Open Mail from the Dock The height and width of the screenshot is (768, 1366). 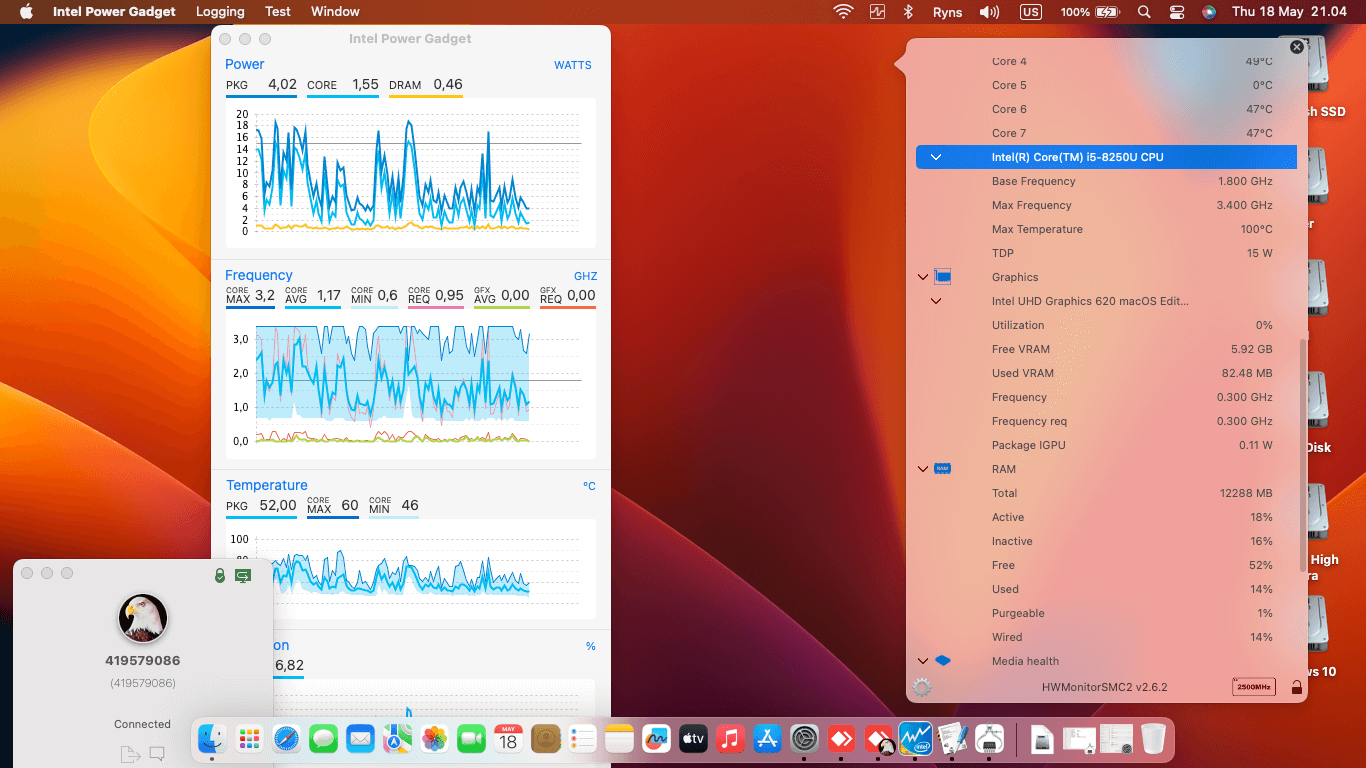360,739
